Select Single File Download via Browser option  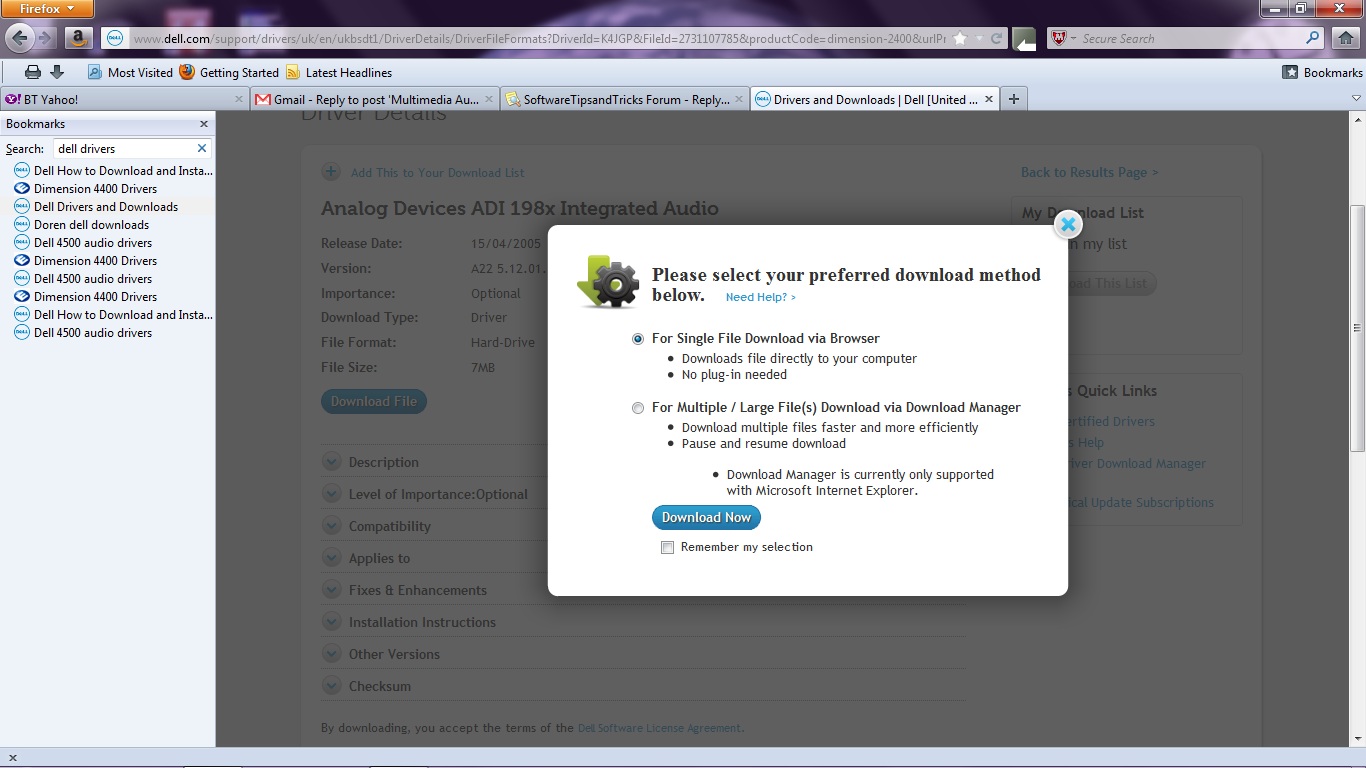pyautogui.click(x=638, y=339)
